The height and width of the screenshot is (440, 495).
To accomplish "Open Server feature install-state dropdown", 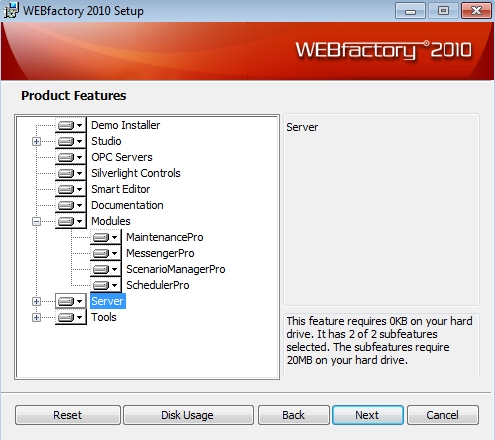I will click(70, 301).
